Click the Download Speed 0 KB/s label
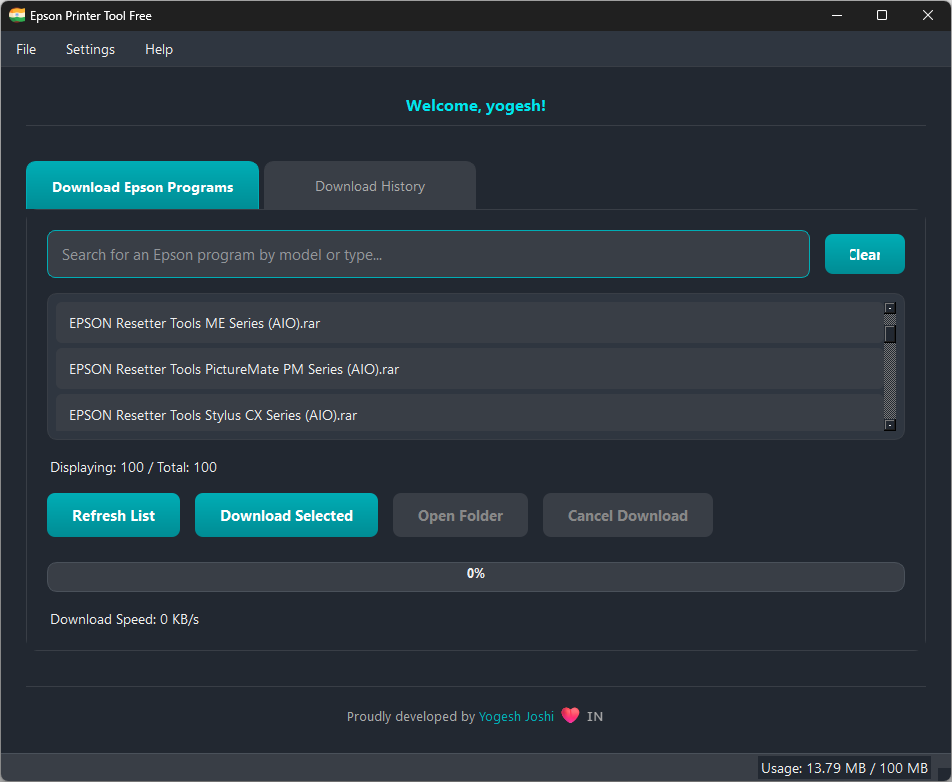The image size is (952, 782). click(124, 619)
